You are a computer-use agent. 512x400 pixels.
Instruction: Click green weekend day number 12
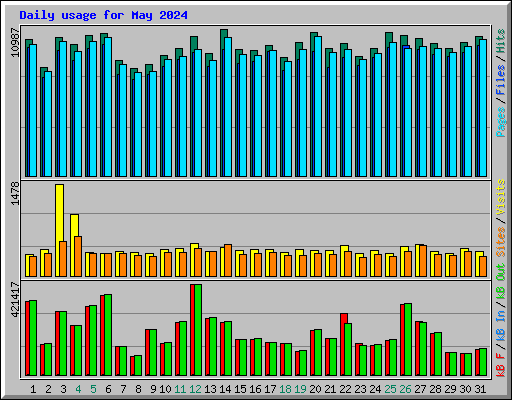click(195, 389)
